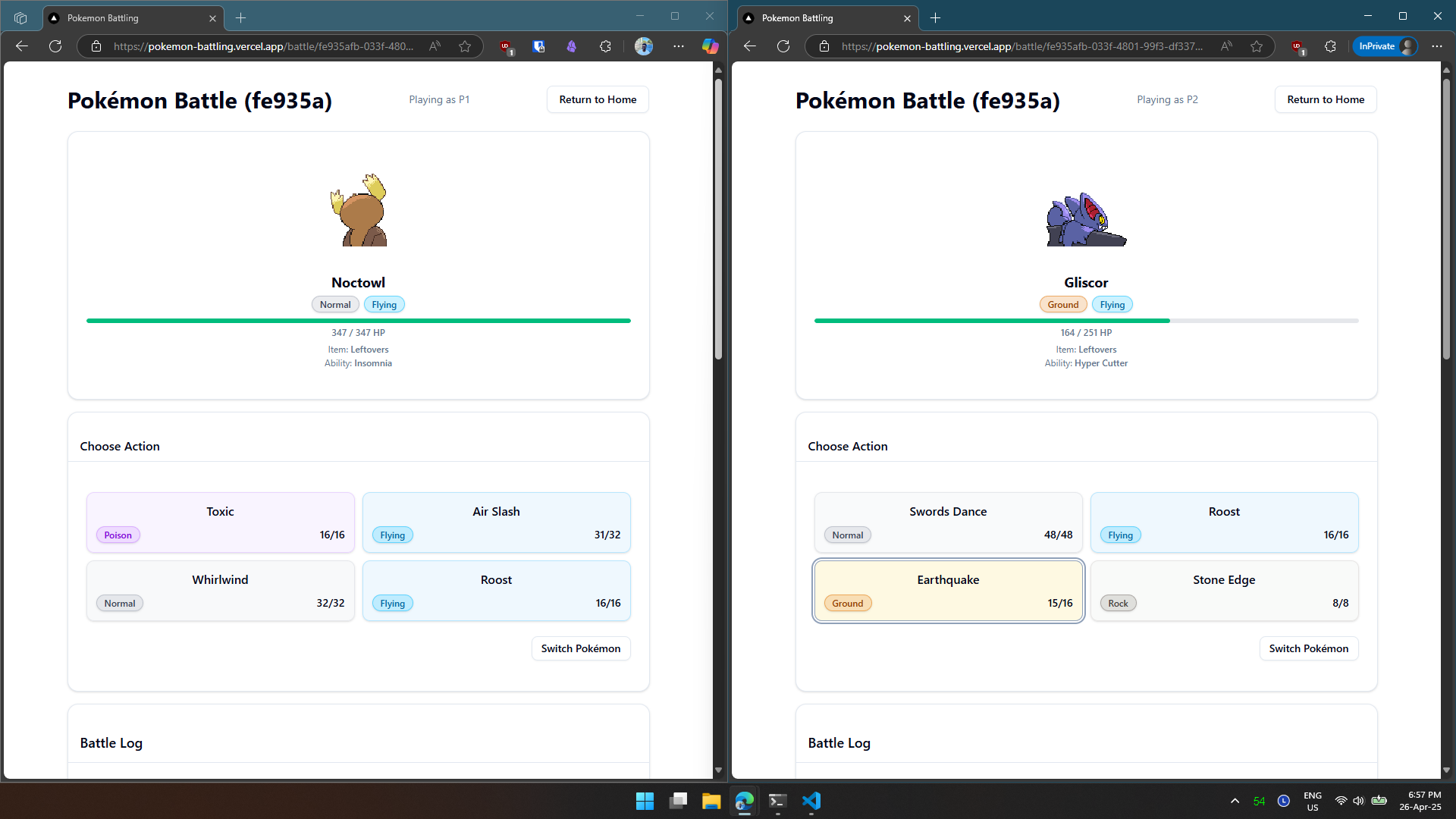The width and height of the screenshot is (1456, 819).
Task: Choose Whirlwind move for Noctowl
Action: (x=220, y=591)
